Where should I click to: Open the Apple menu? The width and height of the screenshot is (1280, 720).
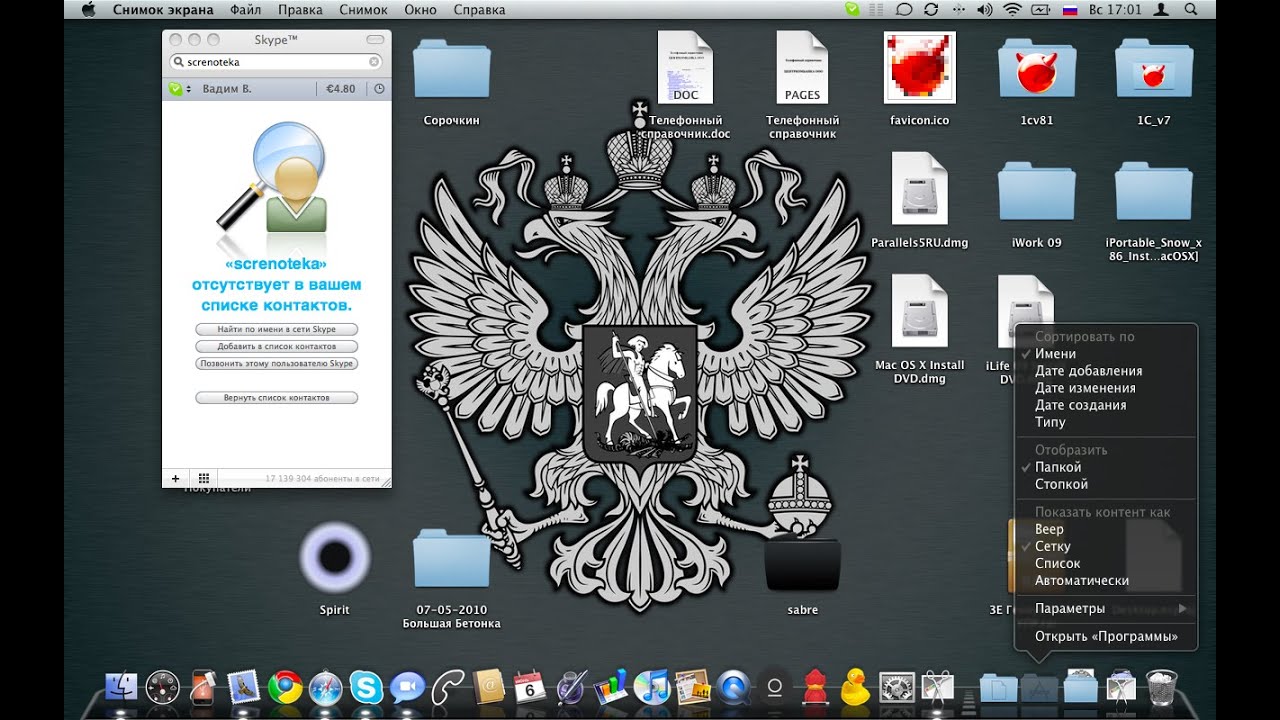87,9
